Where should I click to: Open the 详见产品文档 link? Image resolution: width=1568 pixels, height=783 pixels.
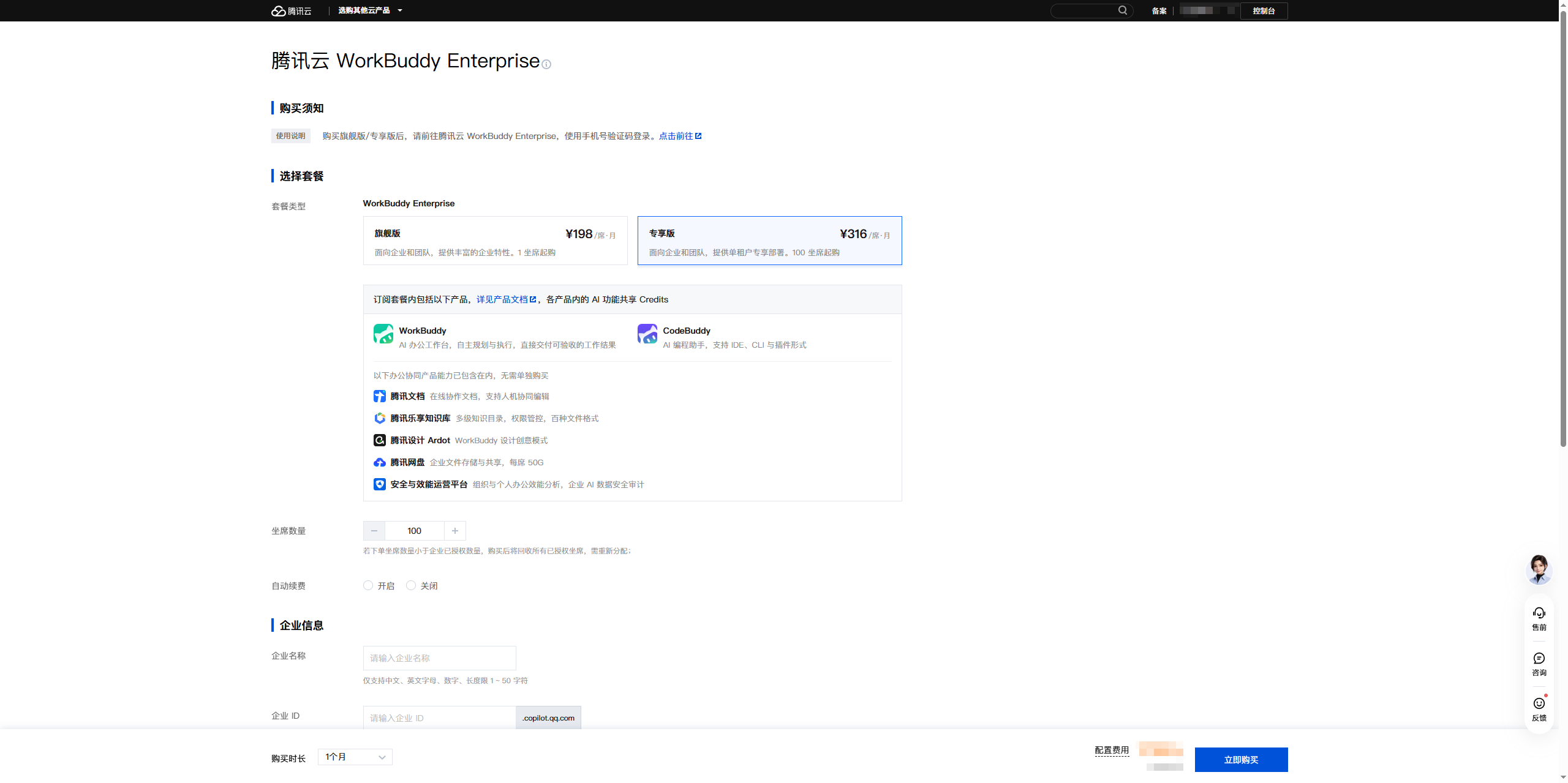coord(507,299)
